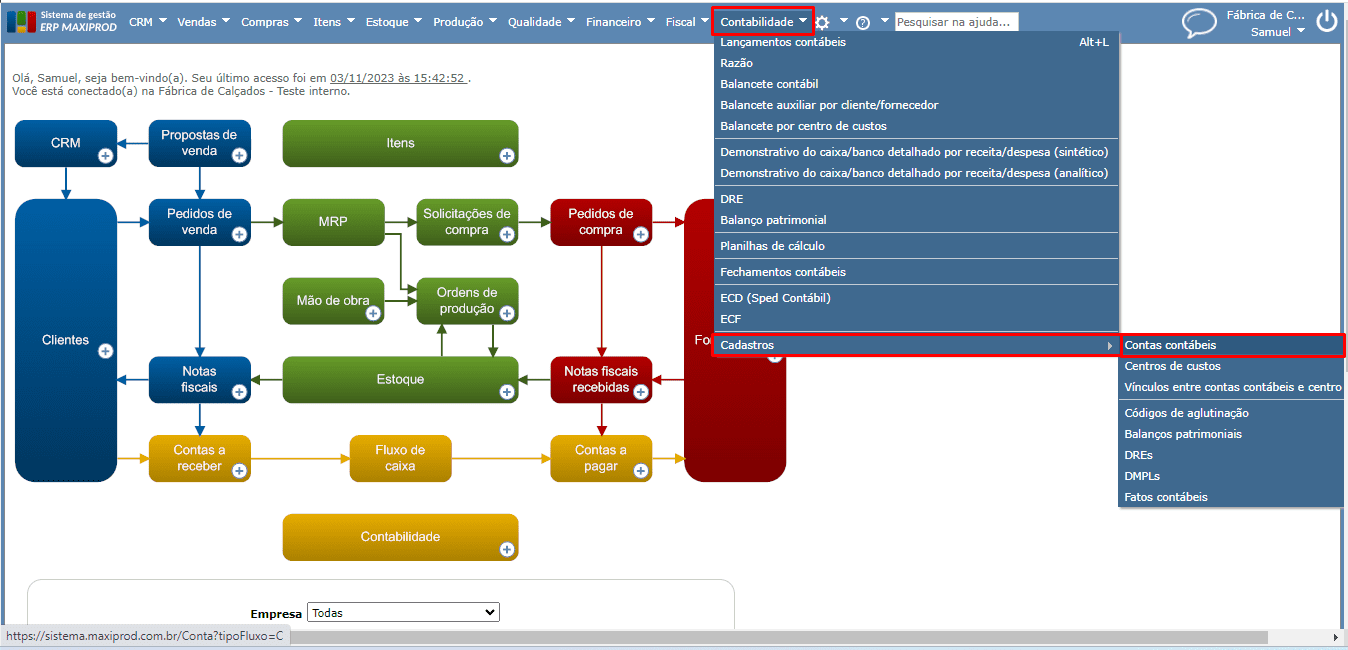This screenshot has width=1348, height=650.
Task: Select Lançamentos contábeis menu entry
Action: (916, 42)
